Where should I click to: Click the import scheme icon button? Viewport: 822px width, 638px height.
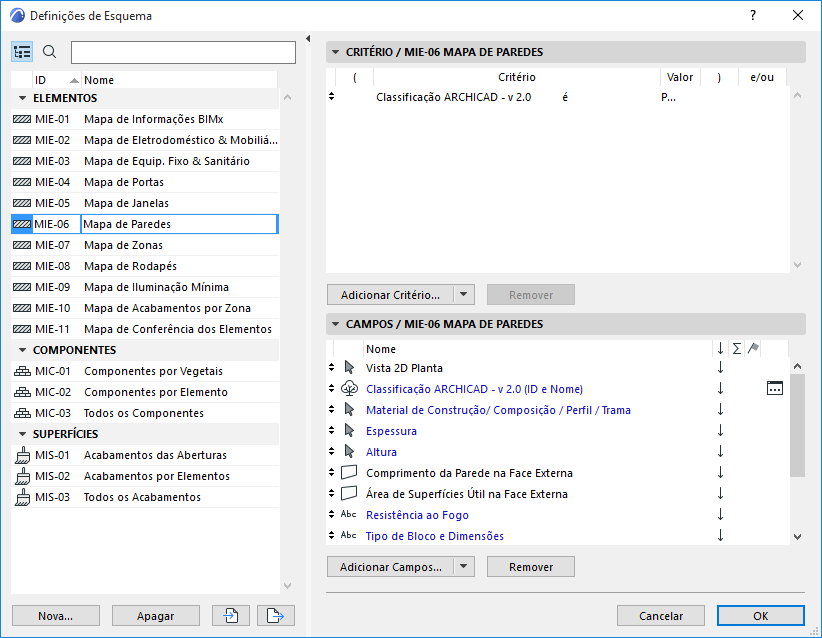click(x=231, y=615)
